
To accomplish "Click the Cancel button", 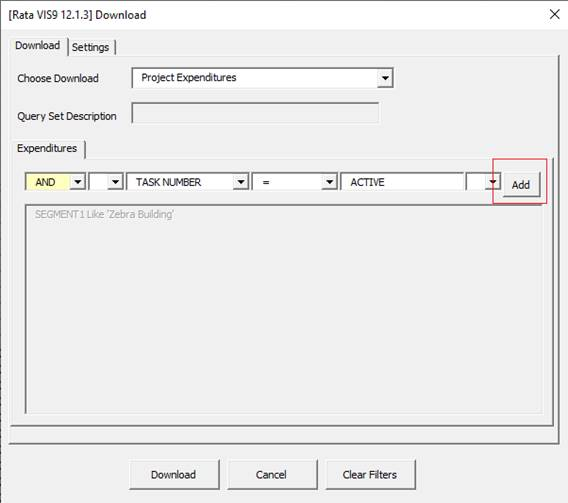I will click(272, 475).
